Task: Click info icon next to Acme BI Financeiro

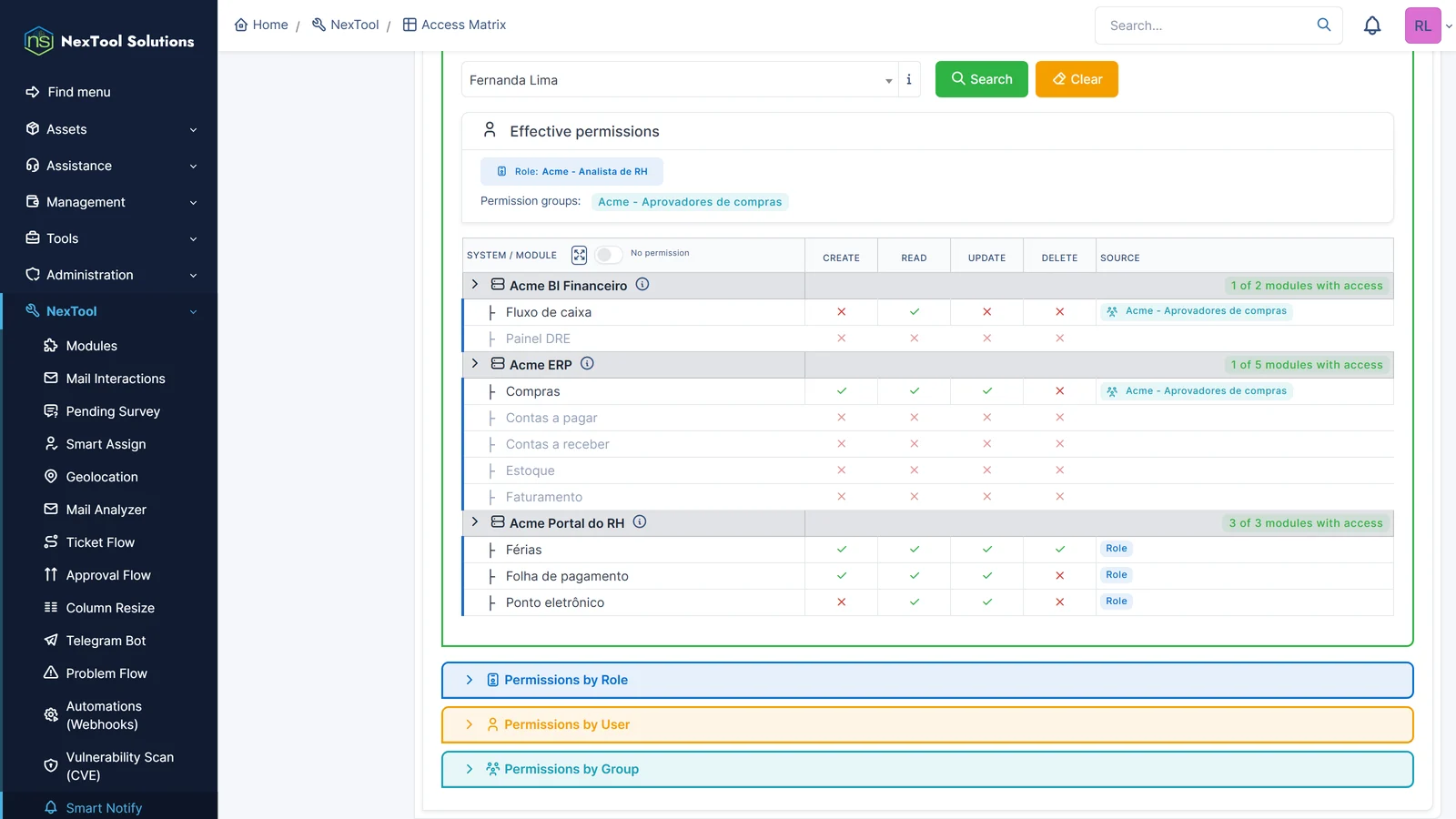Action: tap(642, 284)
